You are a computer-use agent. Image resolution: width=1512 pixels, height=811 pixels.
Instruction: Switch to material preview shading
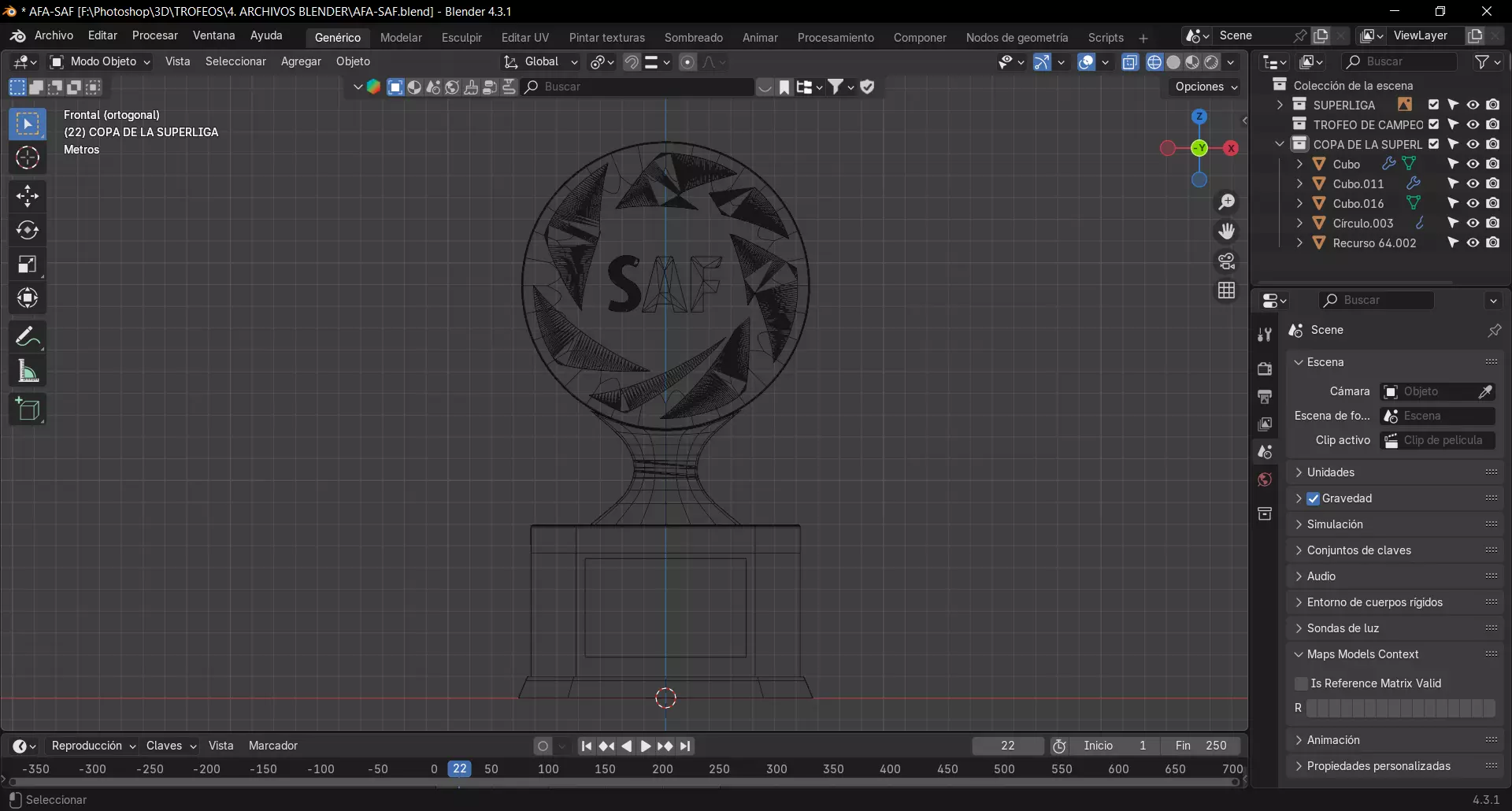(1192, 62)
